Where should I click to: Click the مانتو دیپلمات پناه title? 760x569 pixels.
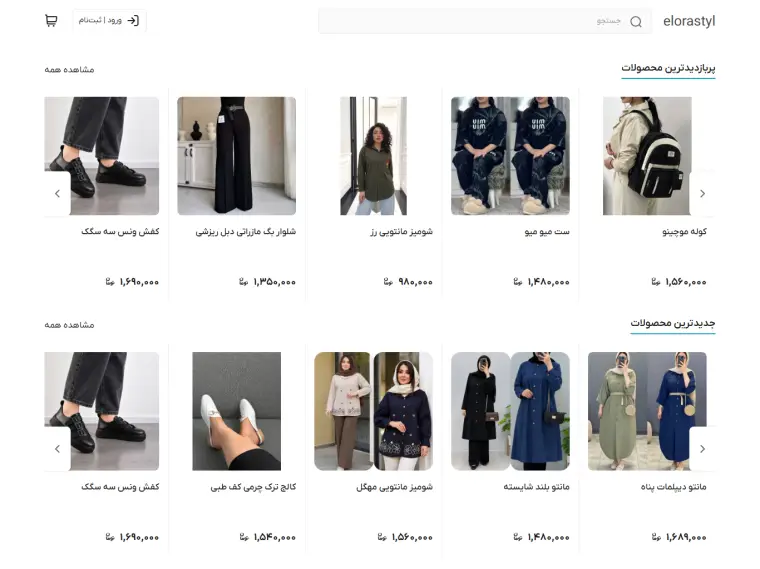[x=674, y=487]
